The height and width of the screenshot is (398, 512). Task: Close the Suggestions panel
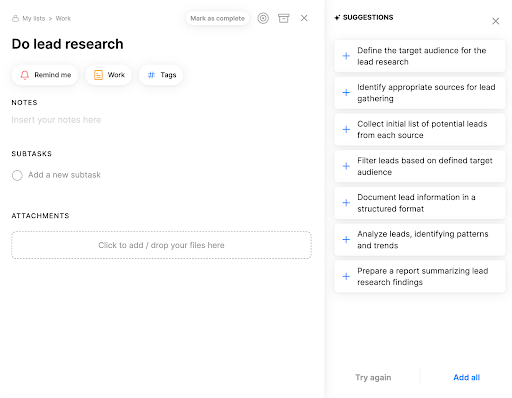coord(496,21)
